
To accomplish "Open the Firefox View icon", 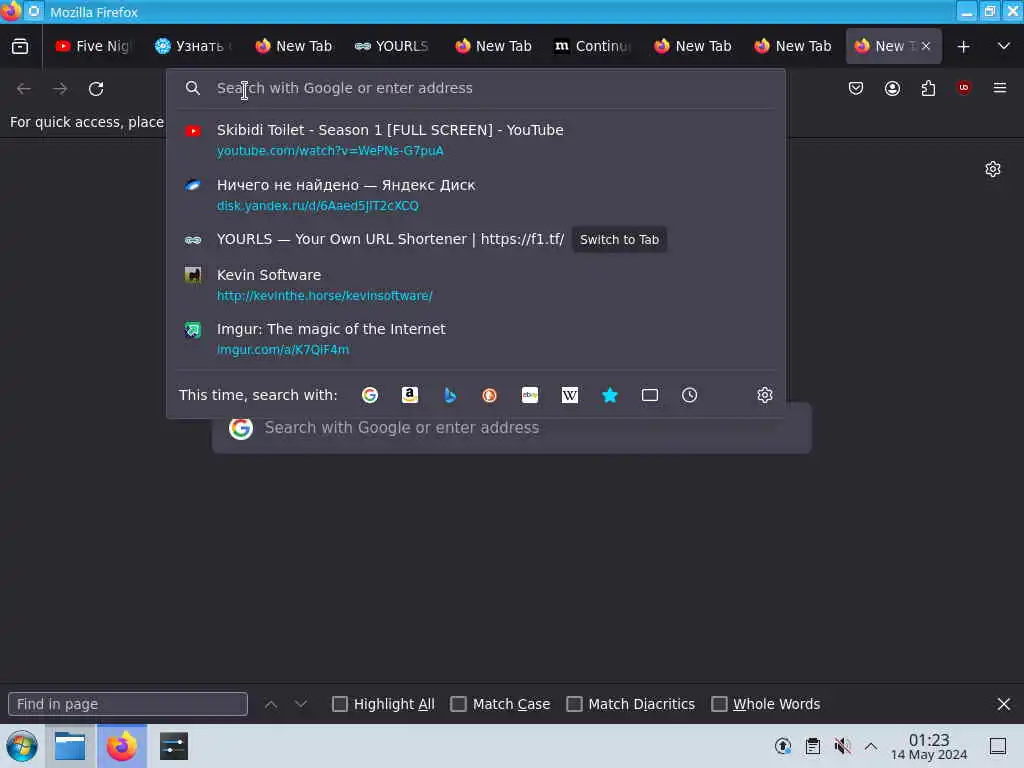I will pyautogui.click(x=20, y=46).
